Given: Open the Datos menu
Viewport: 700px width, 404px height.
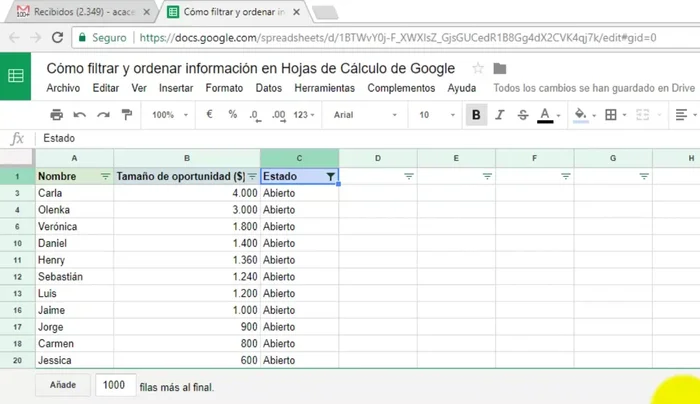Looking at the screenshot, I should [269, 88].
